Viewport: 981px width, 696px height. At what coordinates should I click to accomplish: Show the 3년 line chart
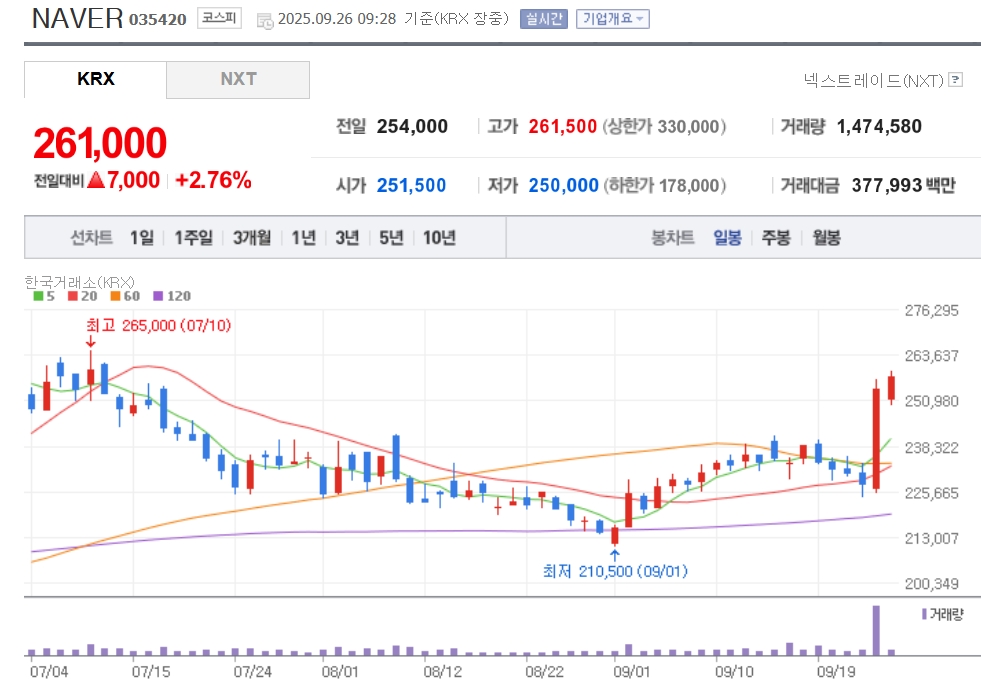click(347, 238)
